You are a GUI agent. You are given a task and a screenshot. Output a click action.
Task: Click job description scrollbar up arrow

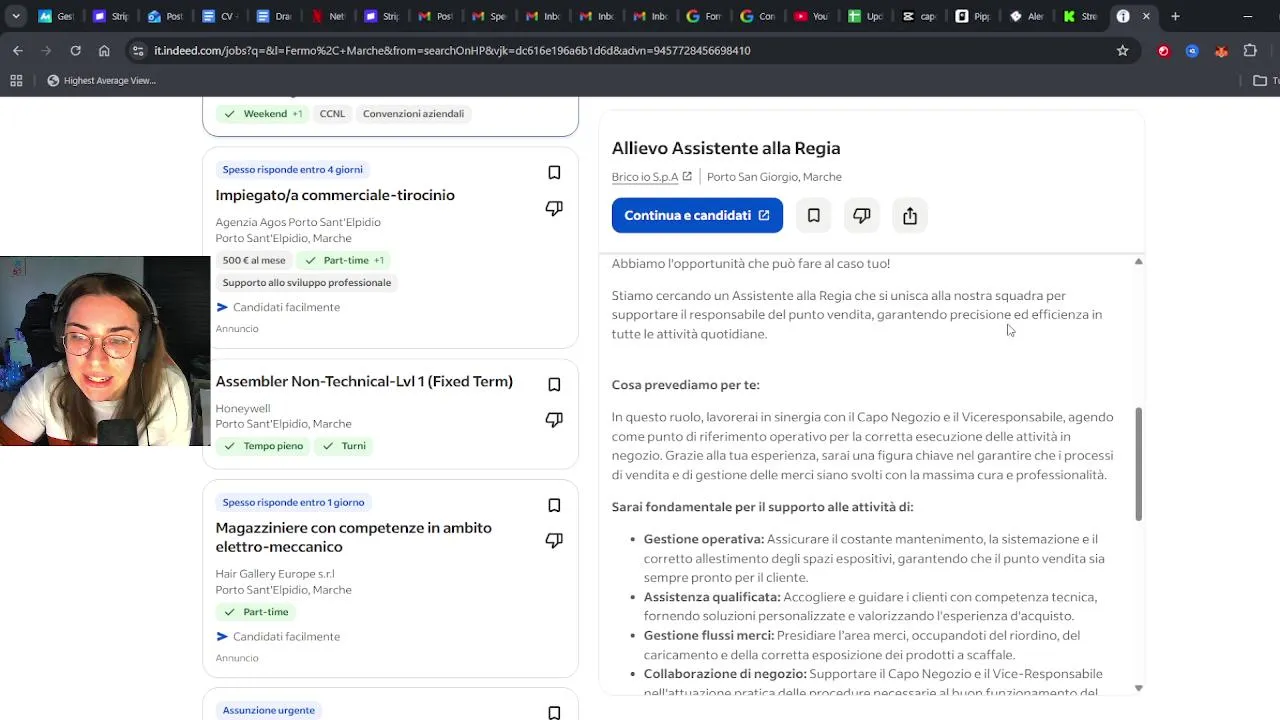[1138, 261]
